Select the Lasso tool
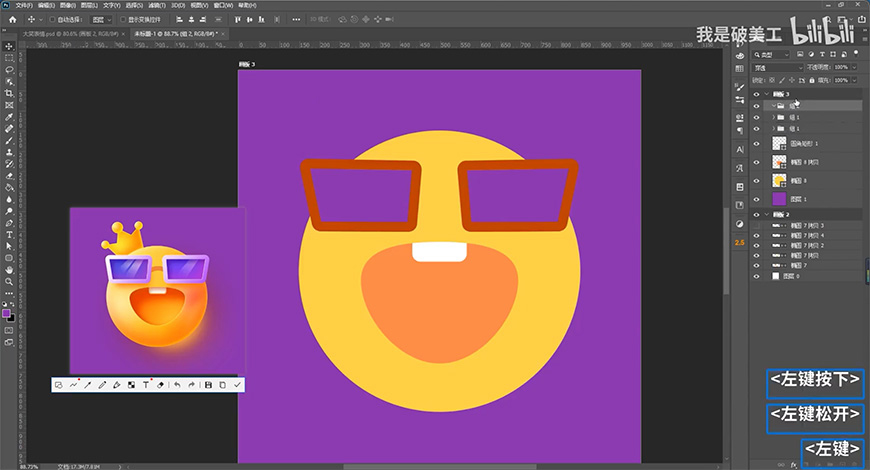 9,70
